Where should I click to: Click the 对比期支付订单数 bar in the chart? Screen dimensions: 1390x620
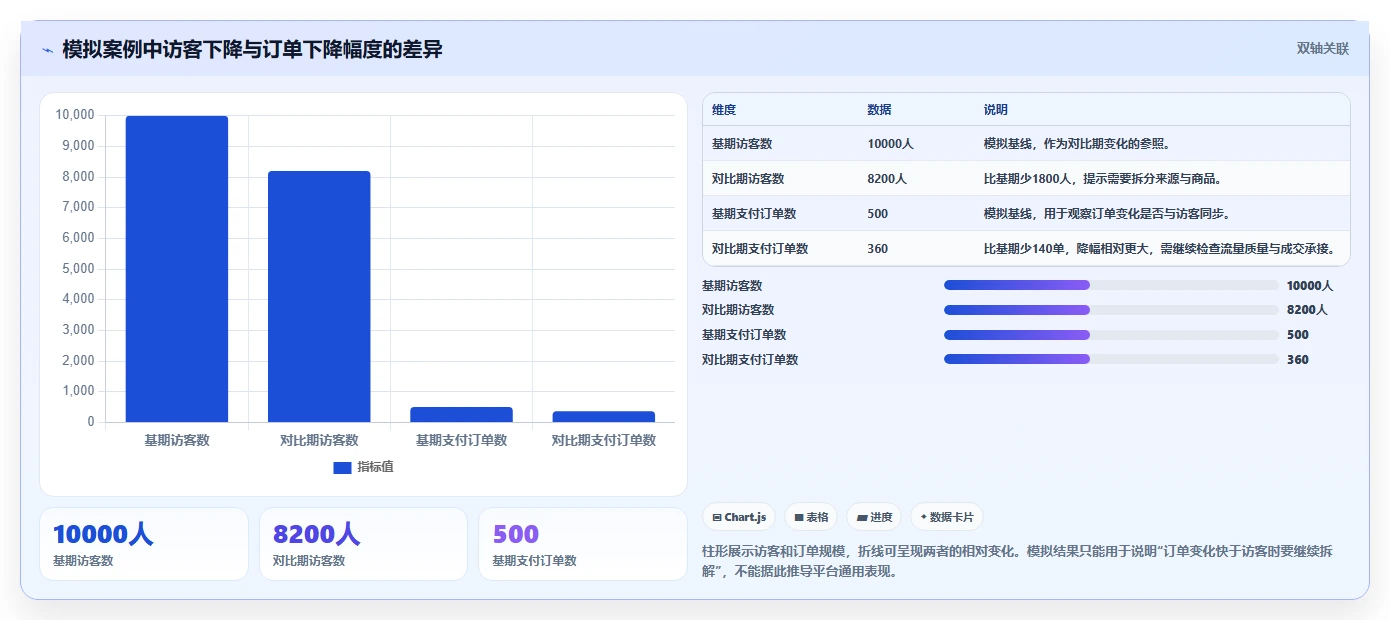(x=603, y=416)
